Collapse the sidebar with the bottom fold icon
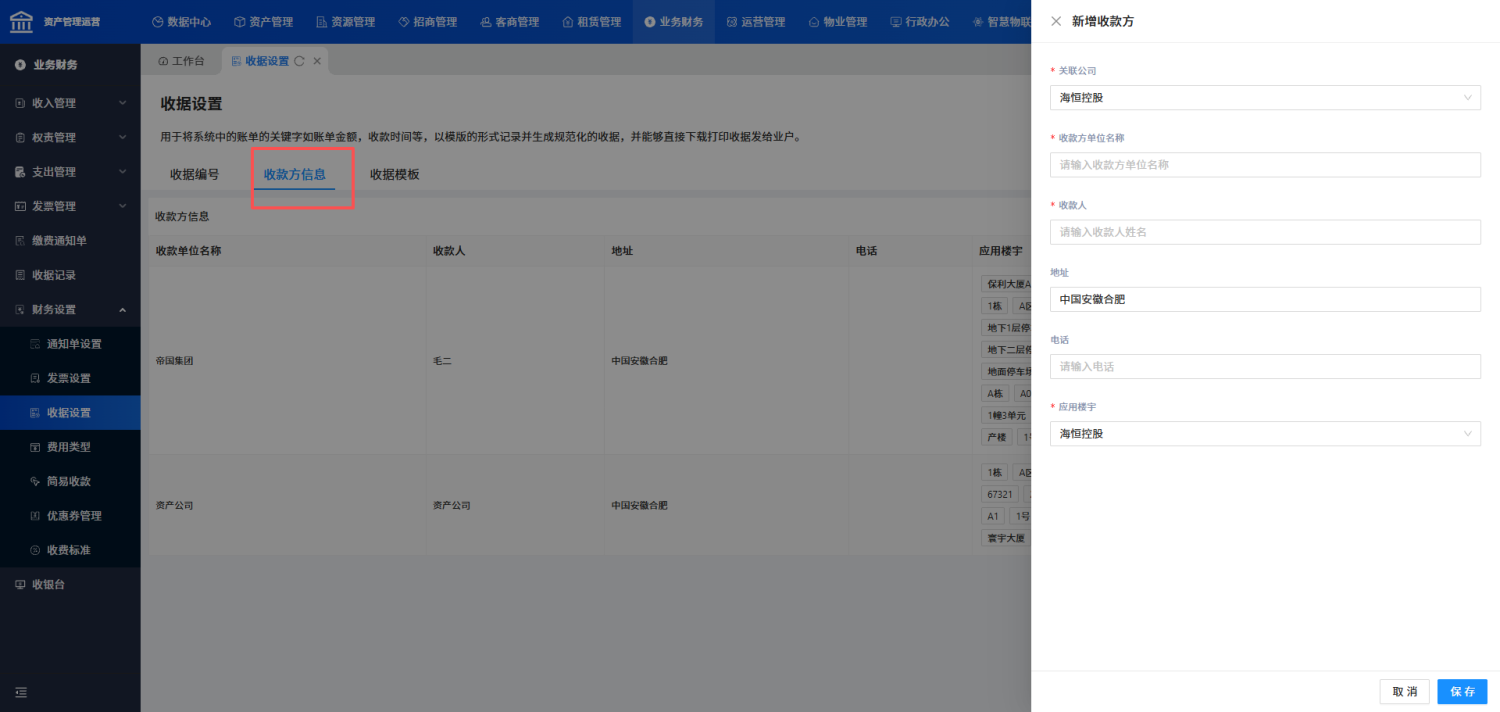This screenshot has width=1500, height=712. pos(21,692)
